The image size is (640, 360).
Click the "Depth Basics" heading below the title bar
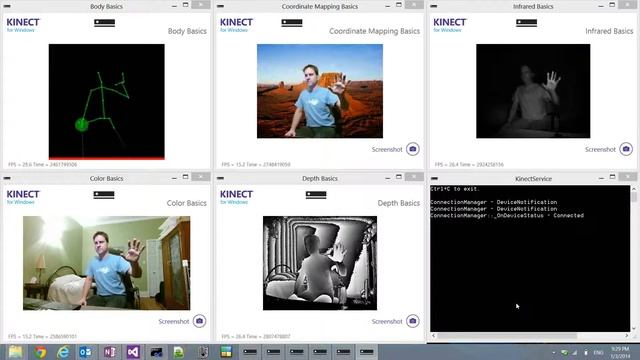398,203
